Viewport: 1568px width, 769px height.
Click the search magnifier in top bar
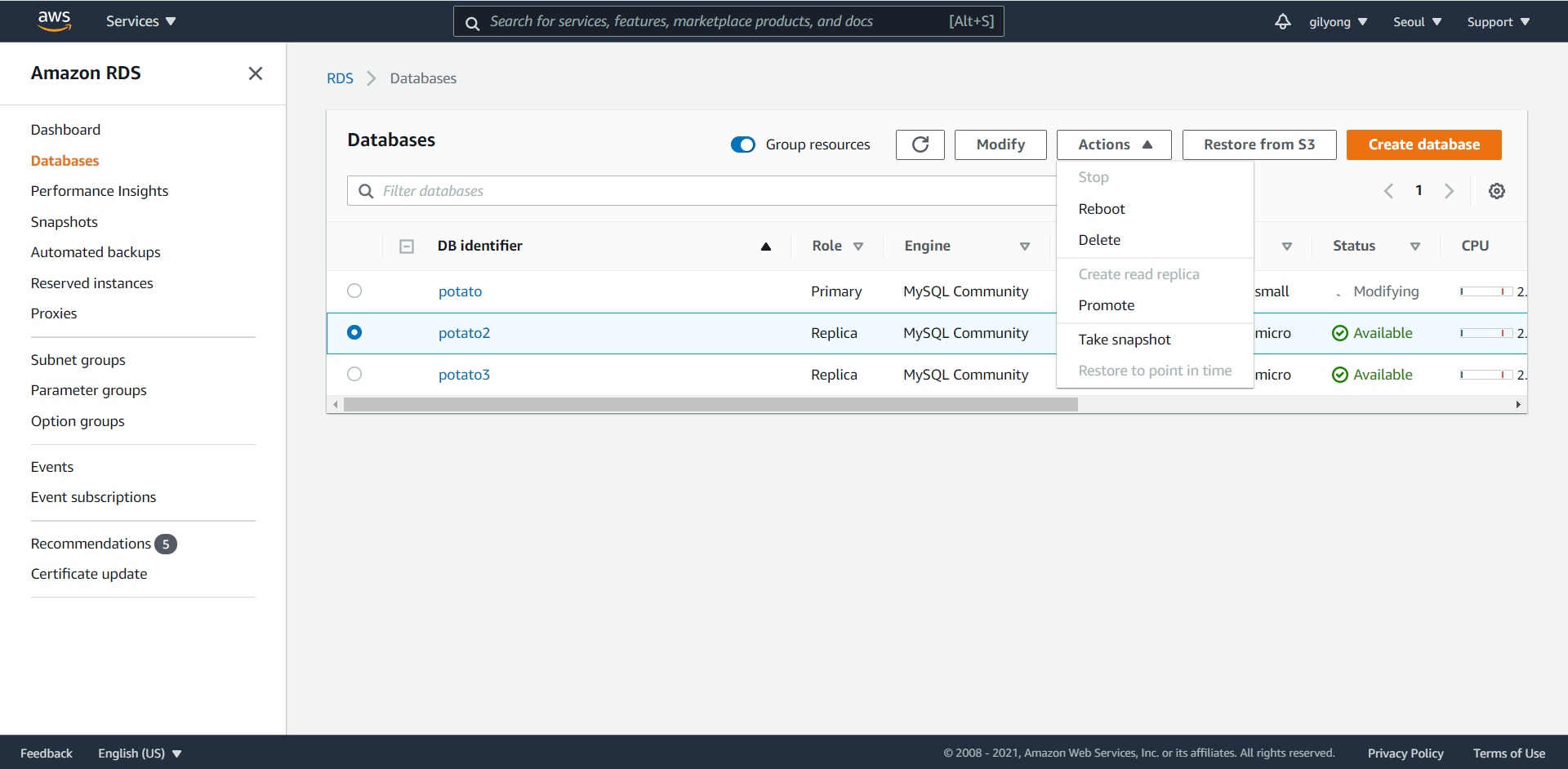pos(472,23)
